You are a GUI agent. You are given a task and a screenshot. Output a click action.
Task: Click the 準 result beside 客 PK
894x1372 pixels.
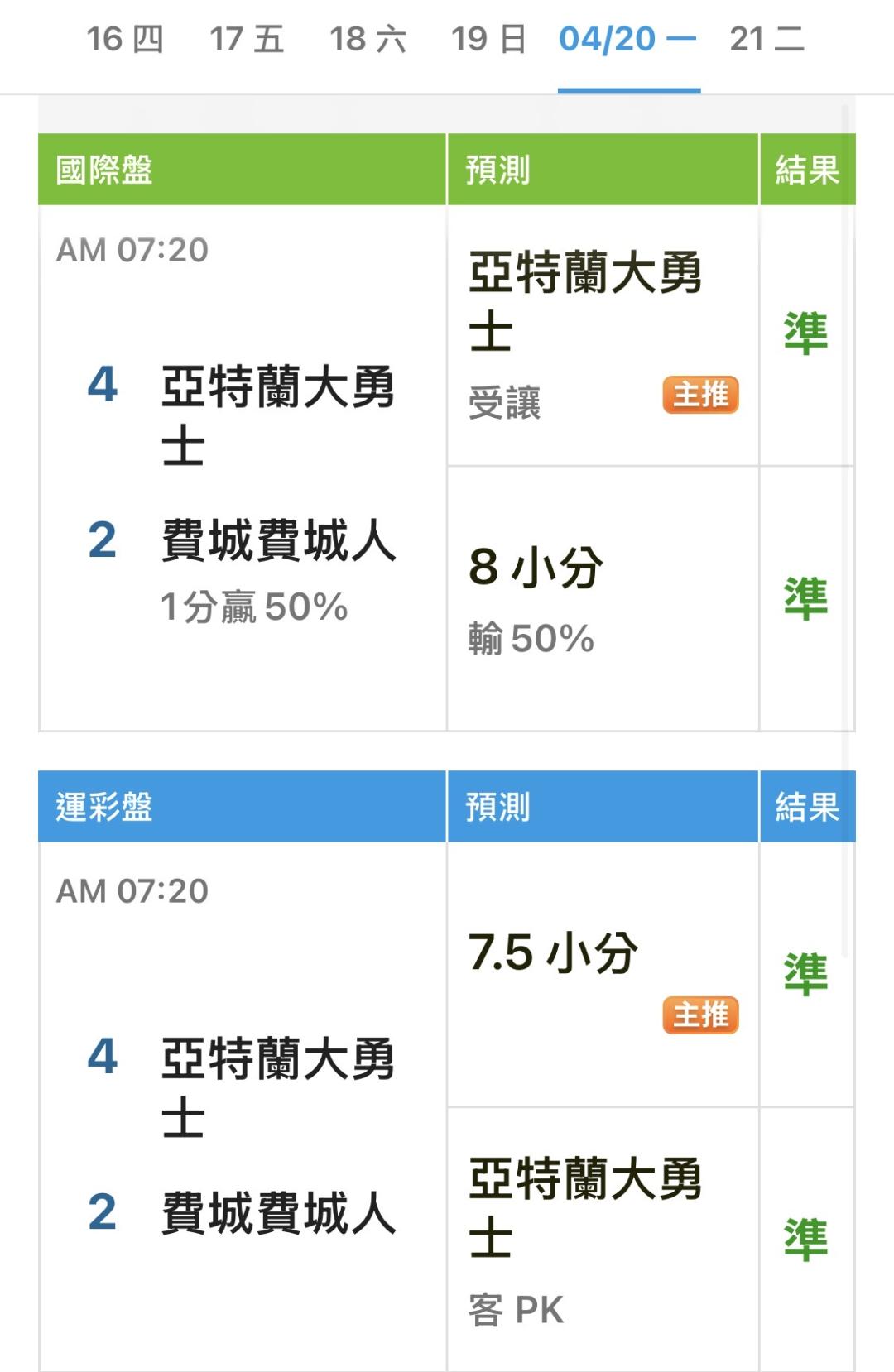(805, 1239)
